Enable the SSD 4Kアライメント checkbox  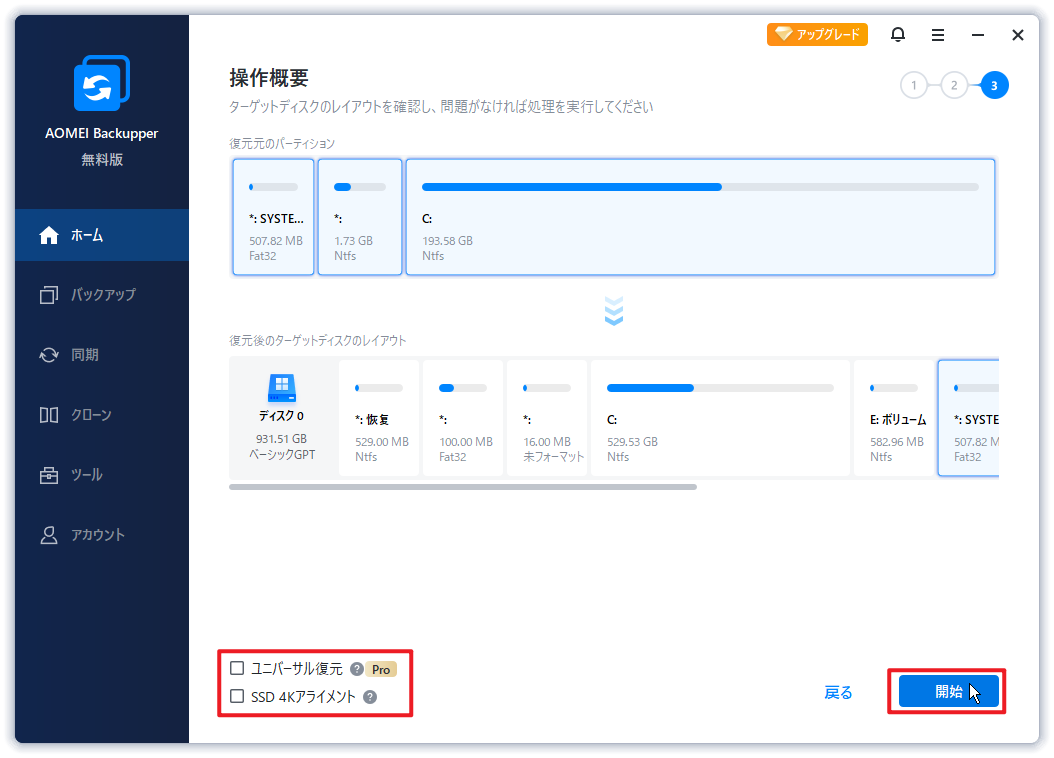click(x=237, y=697)
